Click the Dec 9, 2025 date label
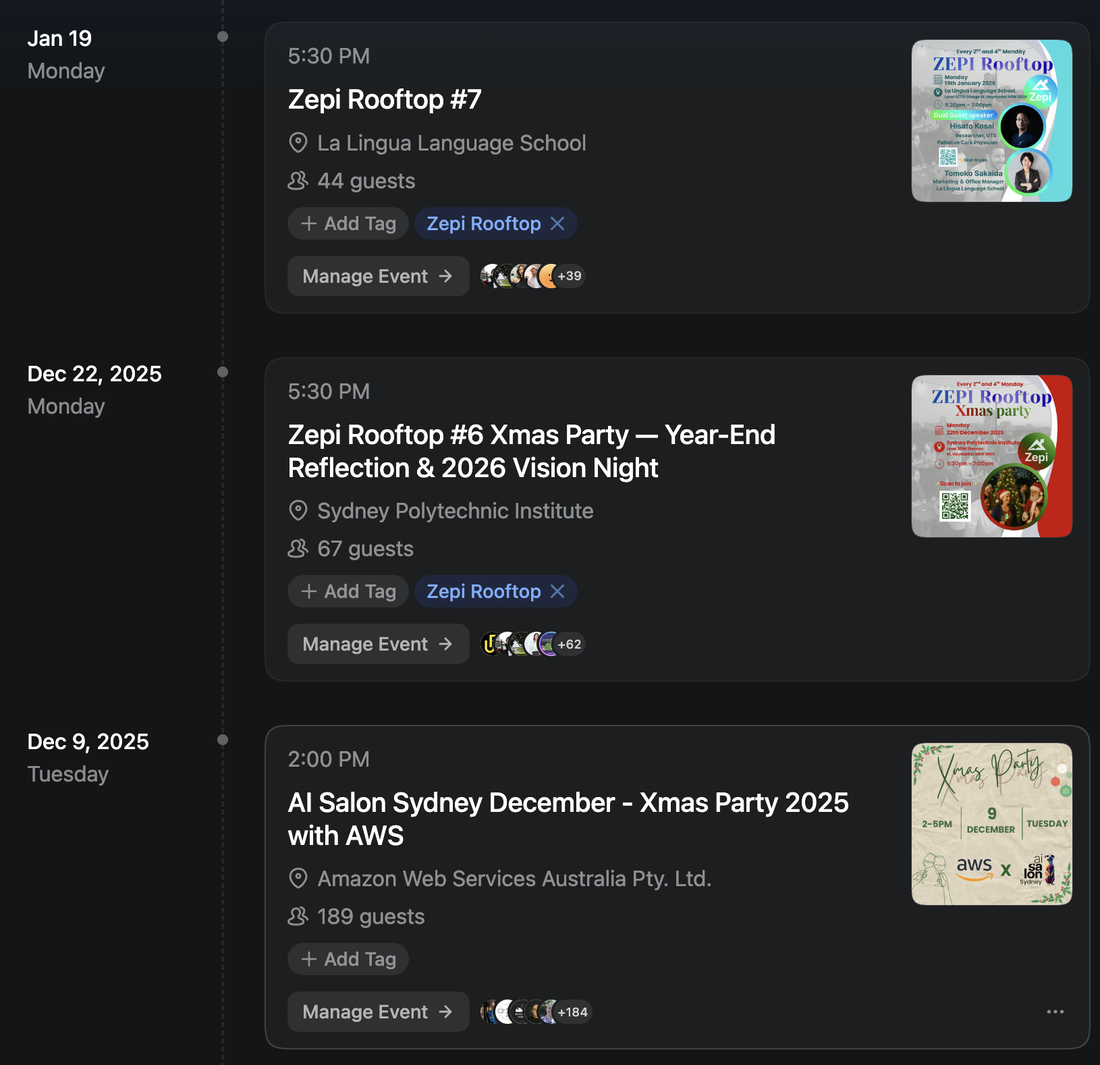This screenshot has height=1065, width=1100. tap(88, 742)
